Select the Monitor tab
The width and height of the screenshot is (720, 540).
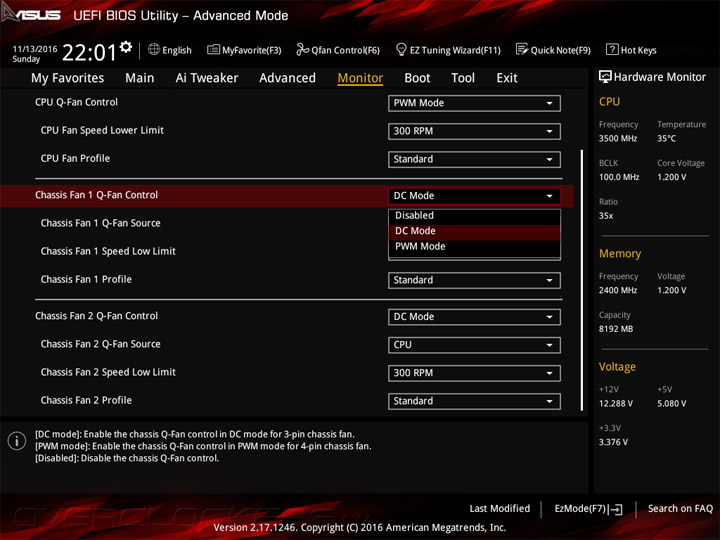point(360,78)
